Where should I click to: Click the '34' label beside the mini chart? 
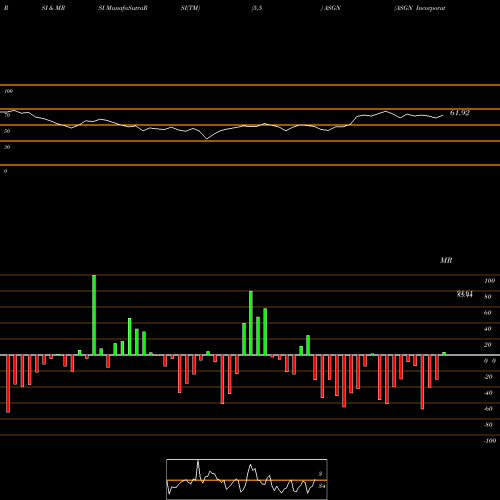pyautogui.click(x=322, y=486)
